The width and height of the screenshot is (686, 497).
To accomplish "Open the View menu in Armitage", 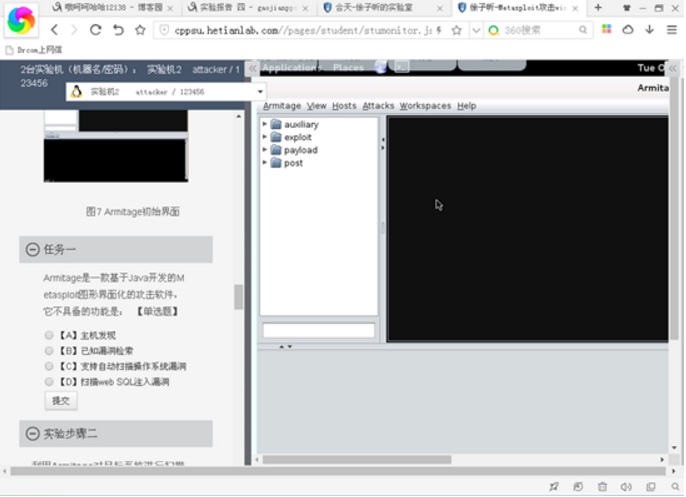I will (316, 105).
